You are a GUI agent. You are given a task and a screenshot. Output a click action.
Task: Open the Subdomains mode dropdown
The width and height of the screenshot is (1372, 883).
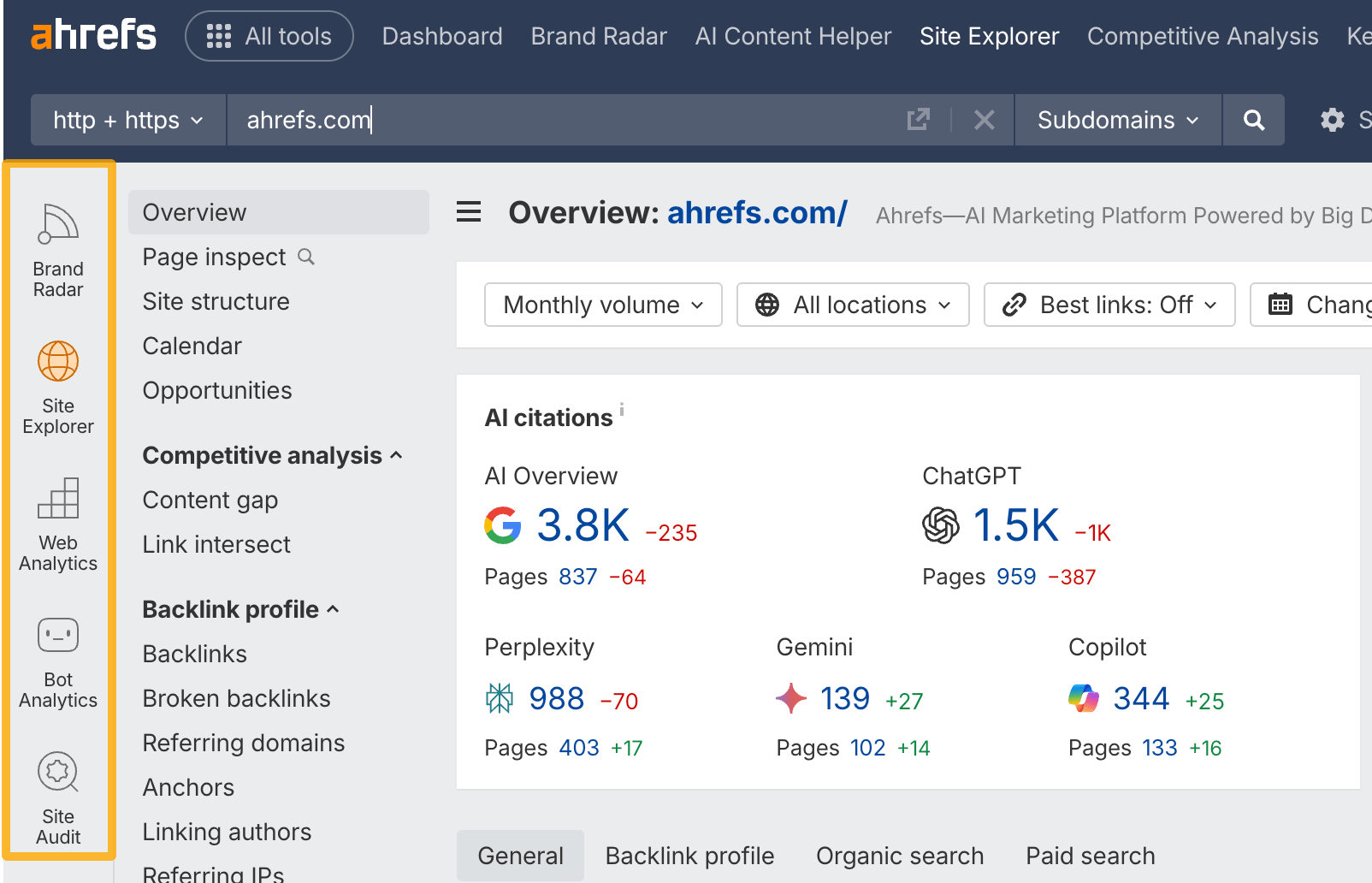tap(1116, 120)
